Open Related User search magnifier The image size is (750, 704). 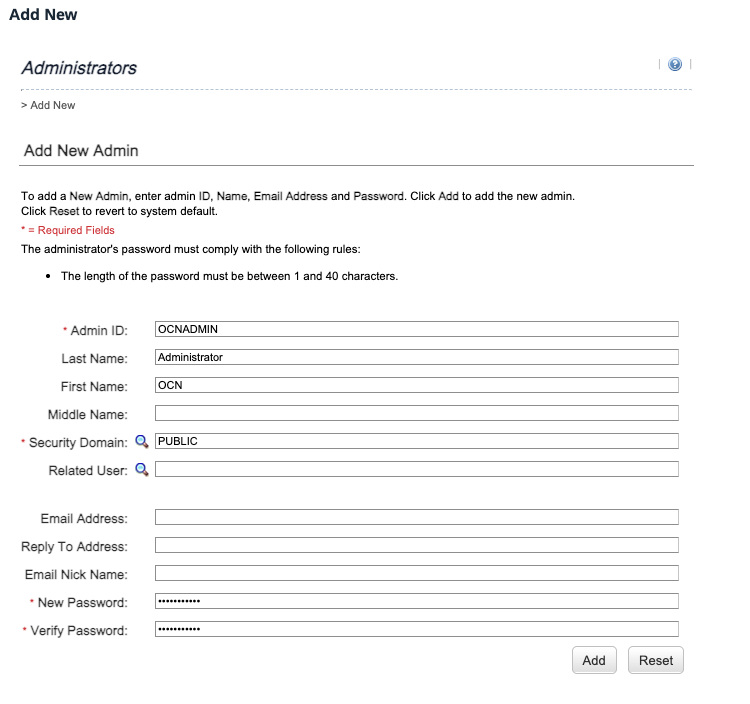tap(142, 469)
